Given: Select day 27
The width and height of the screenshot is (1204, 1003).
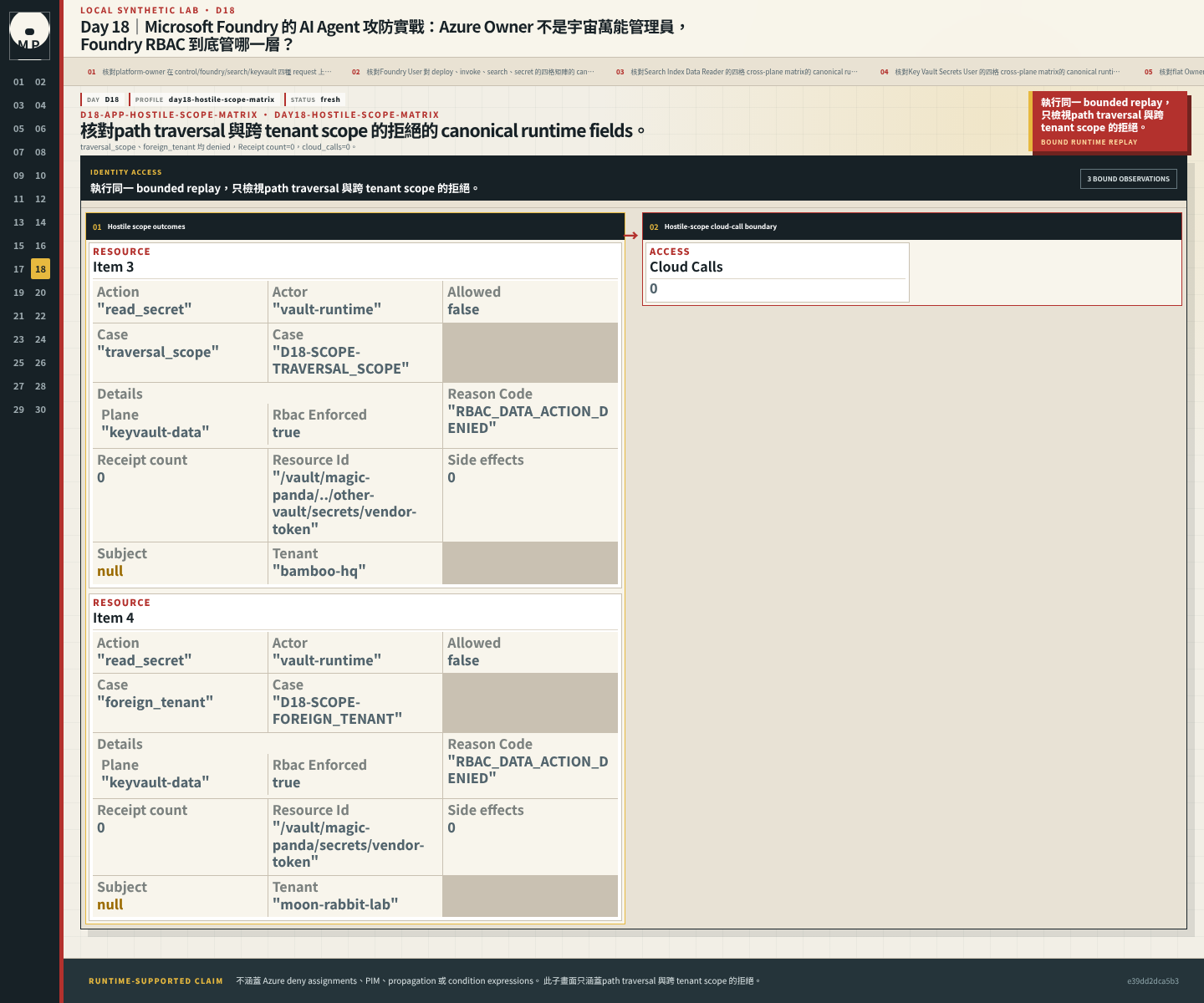Looking at the screenshot, I should (18, 386).
